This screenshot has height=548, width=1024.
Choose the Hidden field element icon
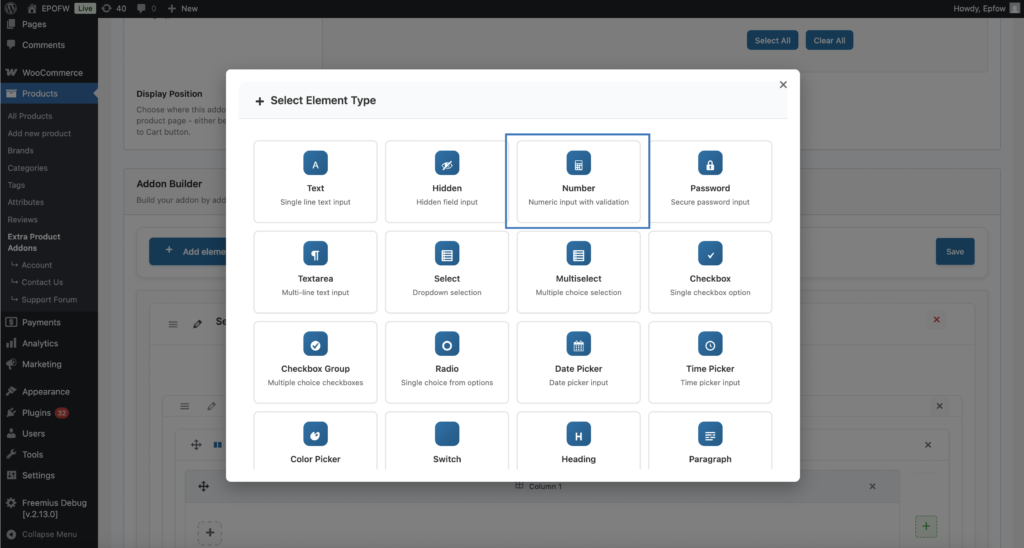447,164
